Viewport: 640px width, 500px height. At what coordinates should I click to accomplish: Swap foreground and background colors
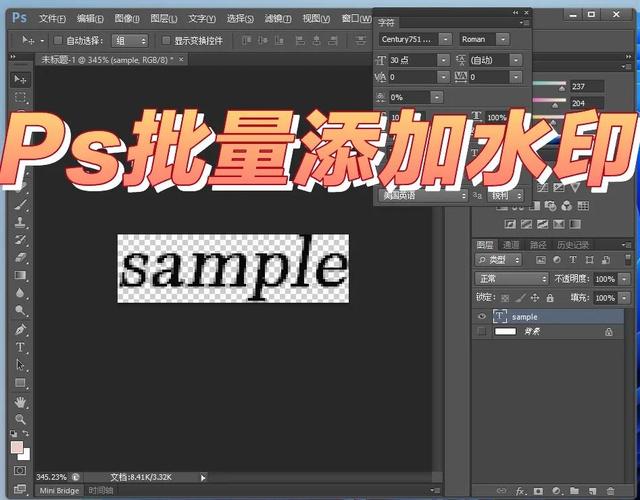tap(26, 433)
